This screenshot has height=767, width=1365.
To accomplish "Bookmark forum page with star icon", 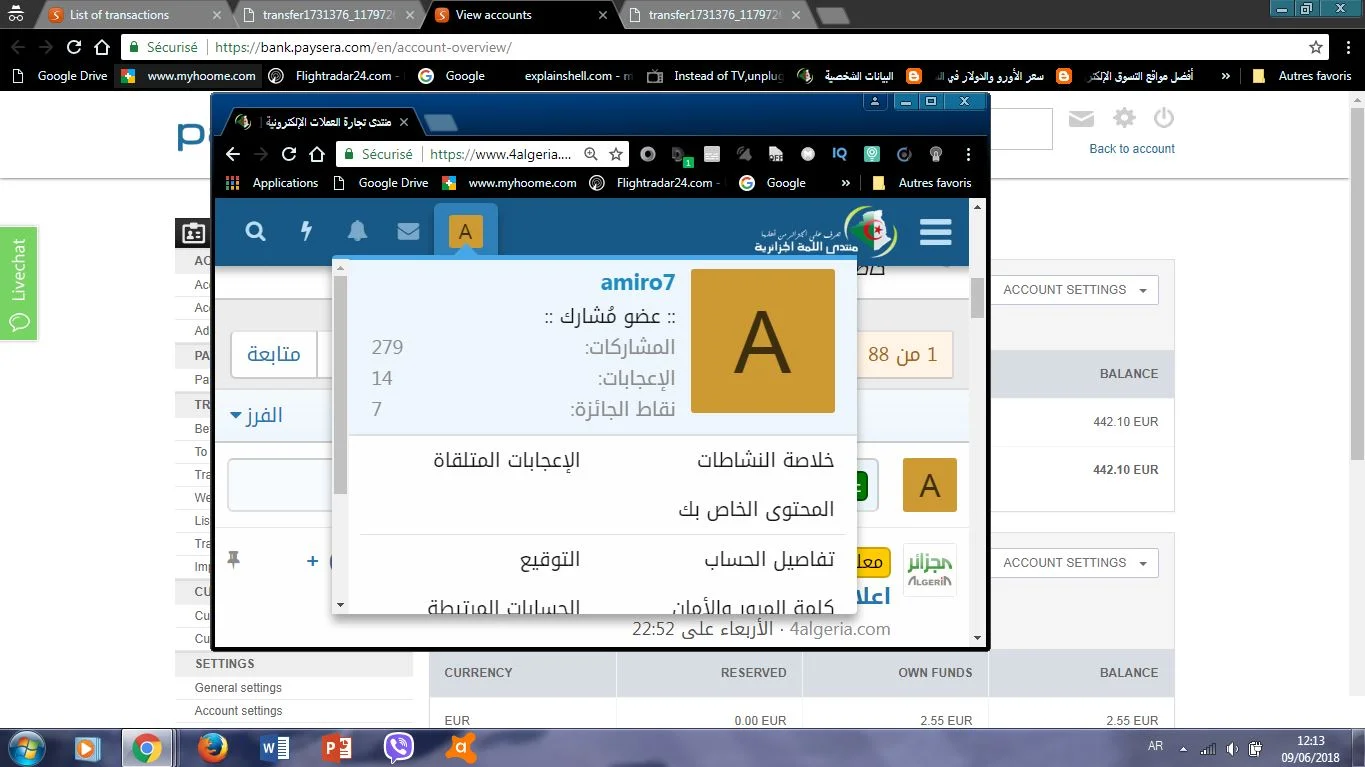I will (x=616, y=154).
